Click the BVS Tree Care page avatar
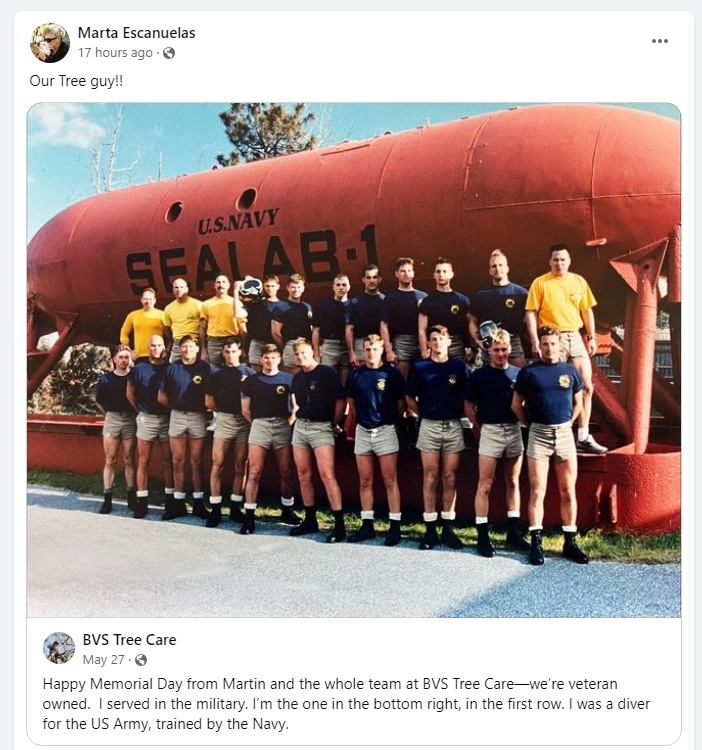702x750 pixels. [x=59, y=648]
